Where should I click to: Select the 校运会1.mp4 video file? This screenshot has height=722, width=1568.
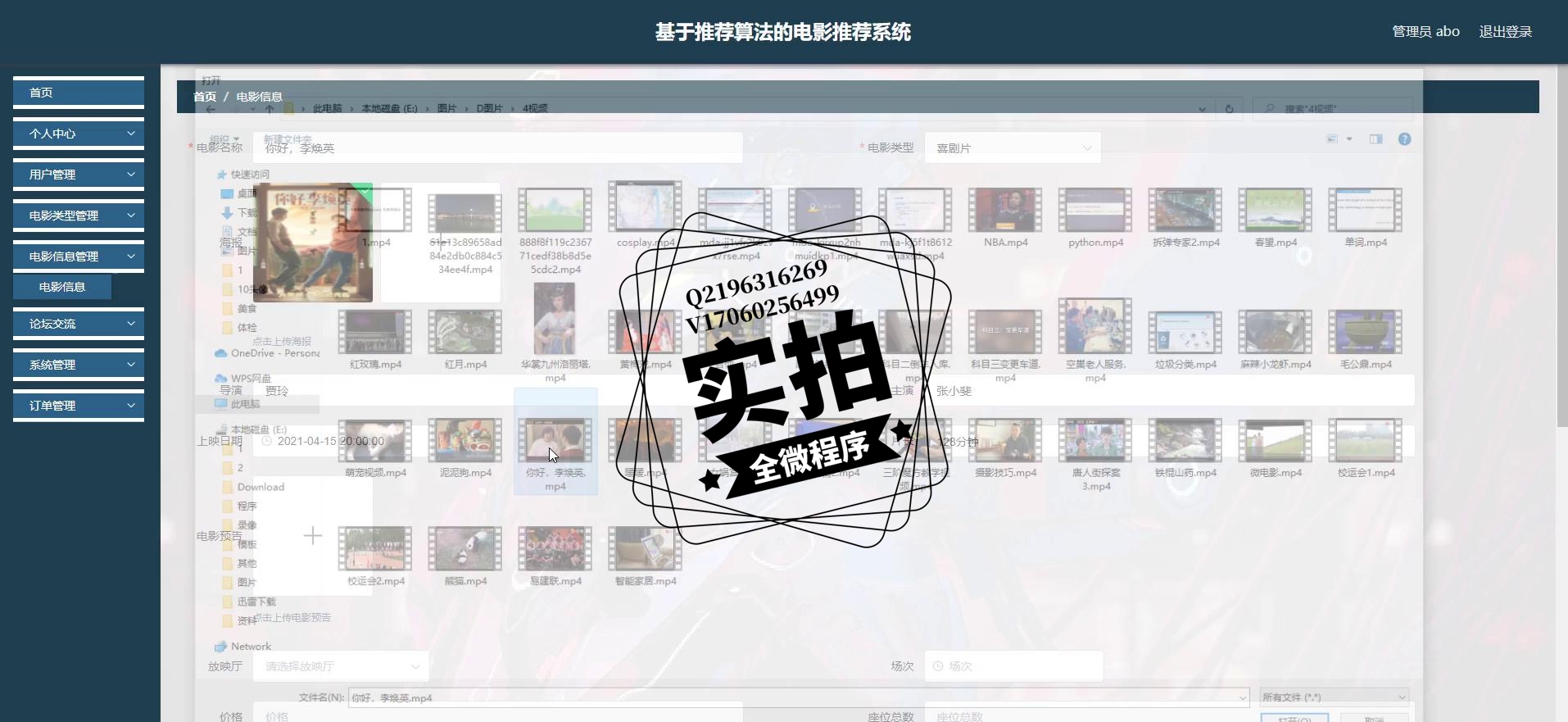coord(1366,448)
